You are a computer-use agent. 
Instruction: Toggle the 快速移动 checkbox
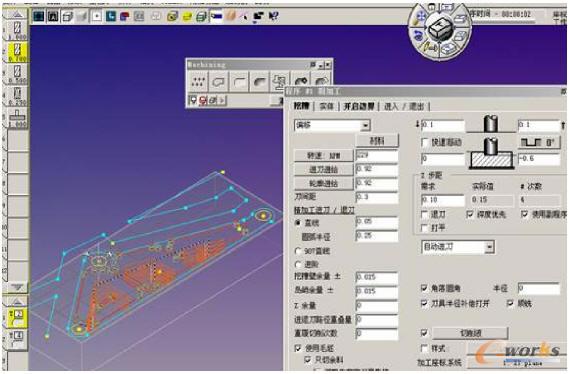(424, 142)
